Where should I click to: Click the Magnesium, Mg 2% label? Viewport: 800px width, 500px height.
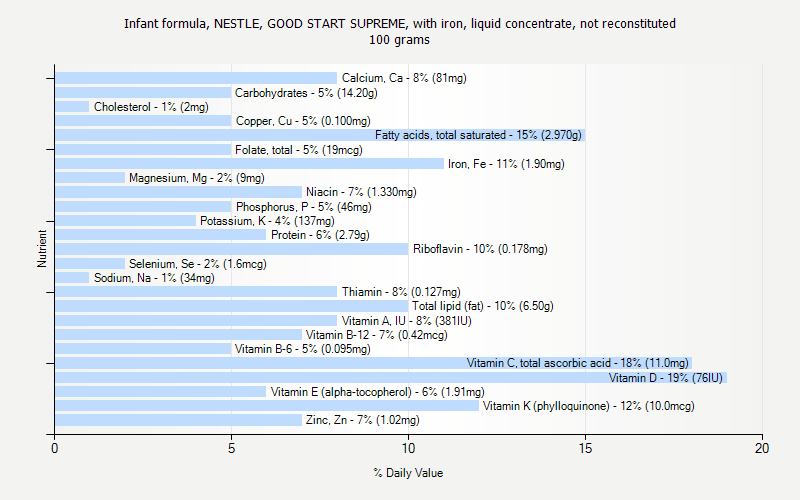coord(196,178)
